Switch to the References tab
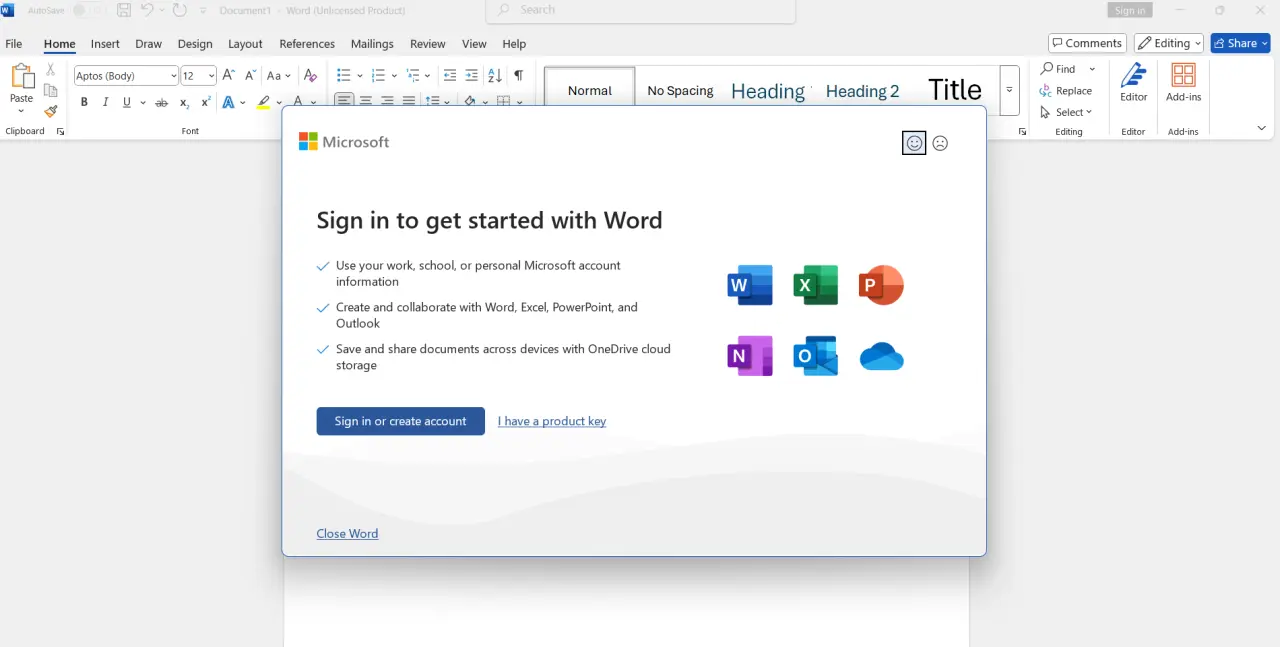This screenshot has height=647, width=1280. [x=307, y=44]
